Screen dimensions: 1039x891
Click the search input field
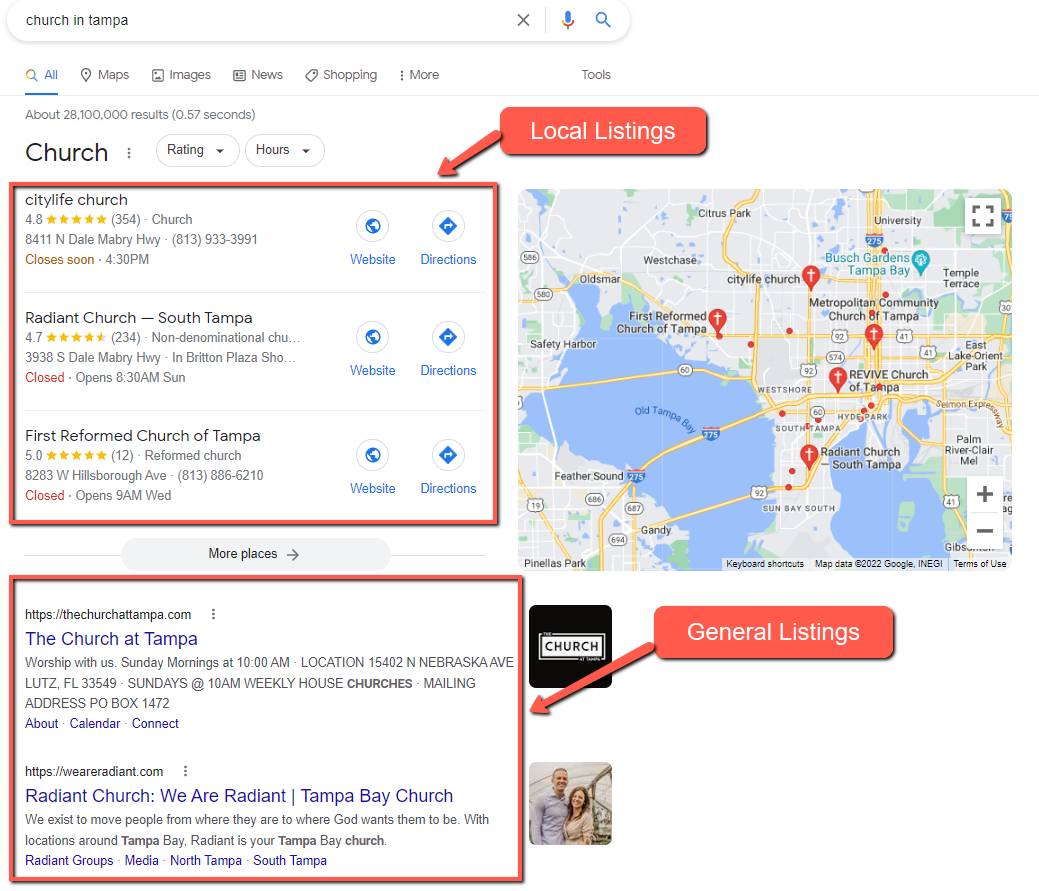(265, 21)
